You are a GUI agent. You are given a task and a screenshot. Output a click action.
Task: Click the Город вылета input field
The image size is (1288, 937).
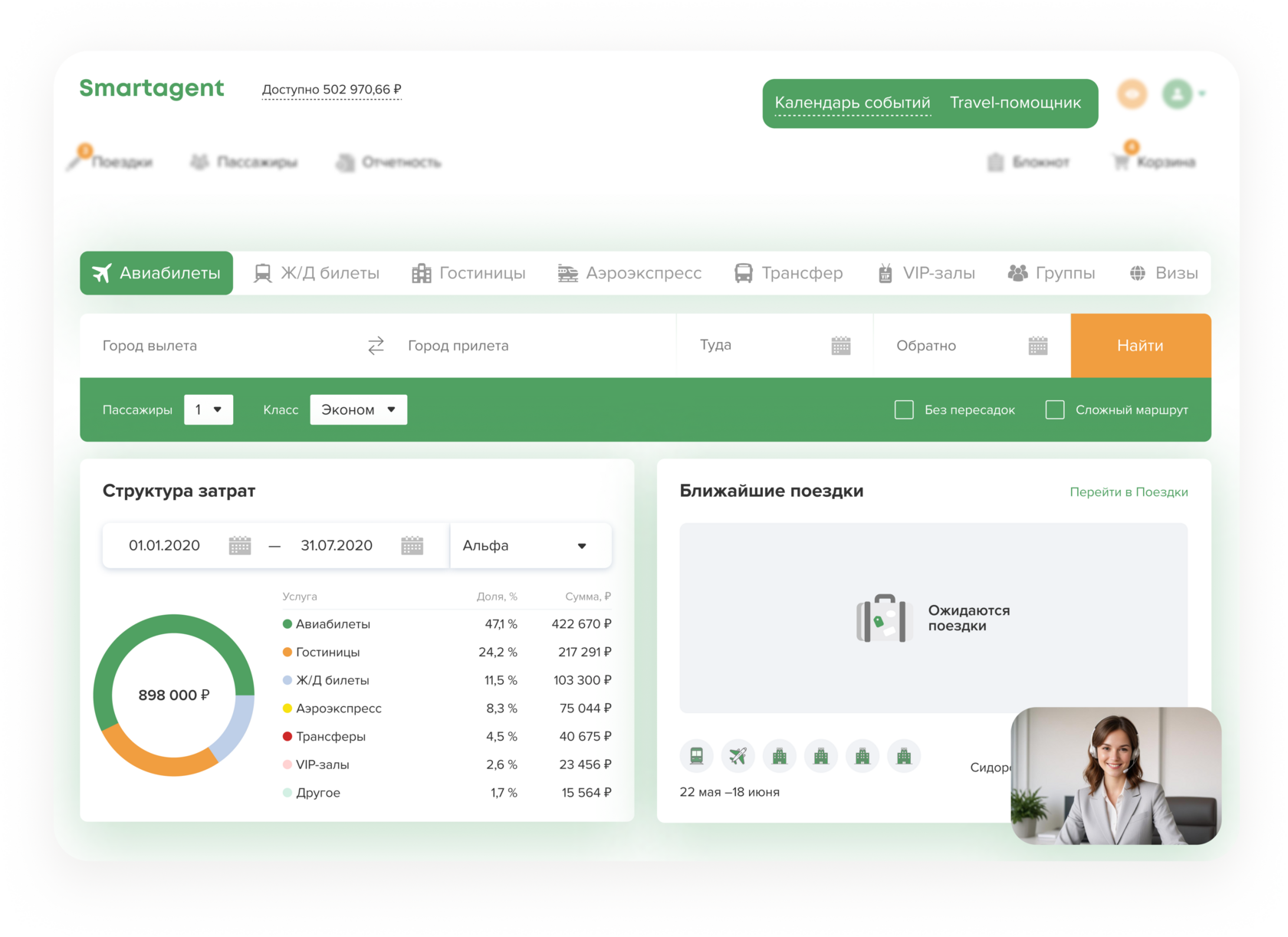[222, 346]
